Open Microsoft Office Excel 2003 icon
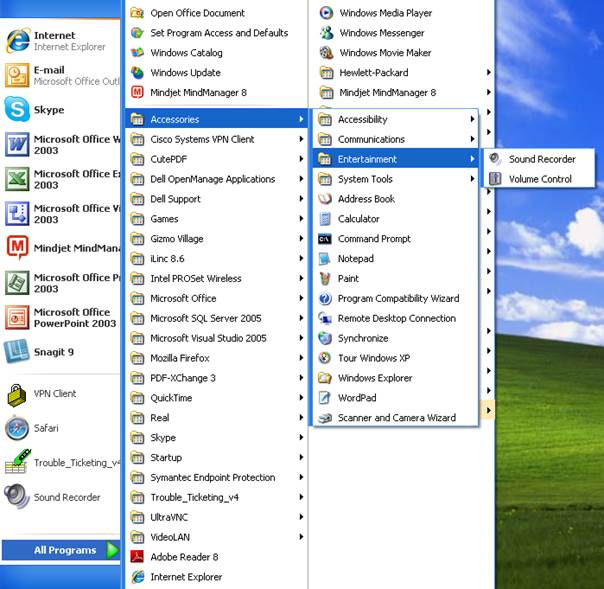Viewport: 604px width, 589px height. [x=17, y=179]
